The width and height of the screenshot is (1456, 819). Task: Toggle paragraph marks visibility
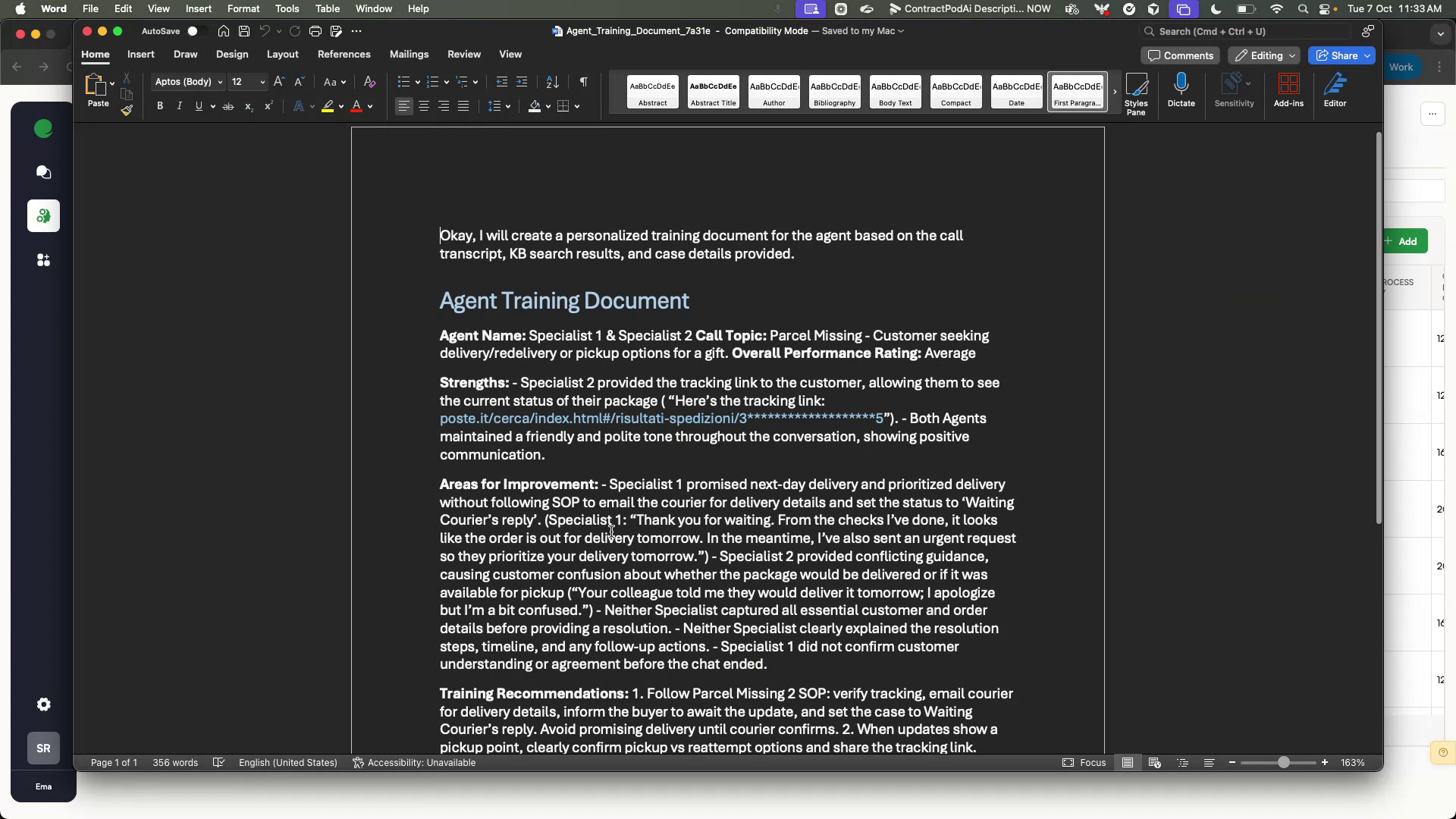pyautogui.click(x=583, y=82)
